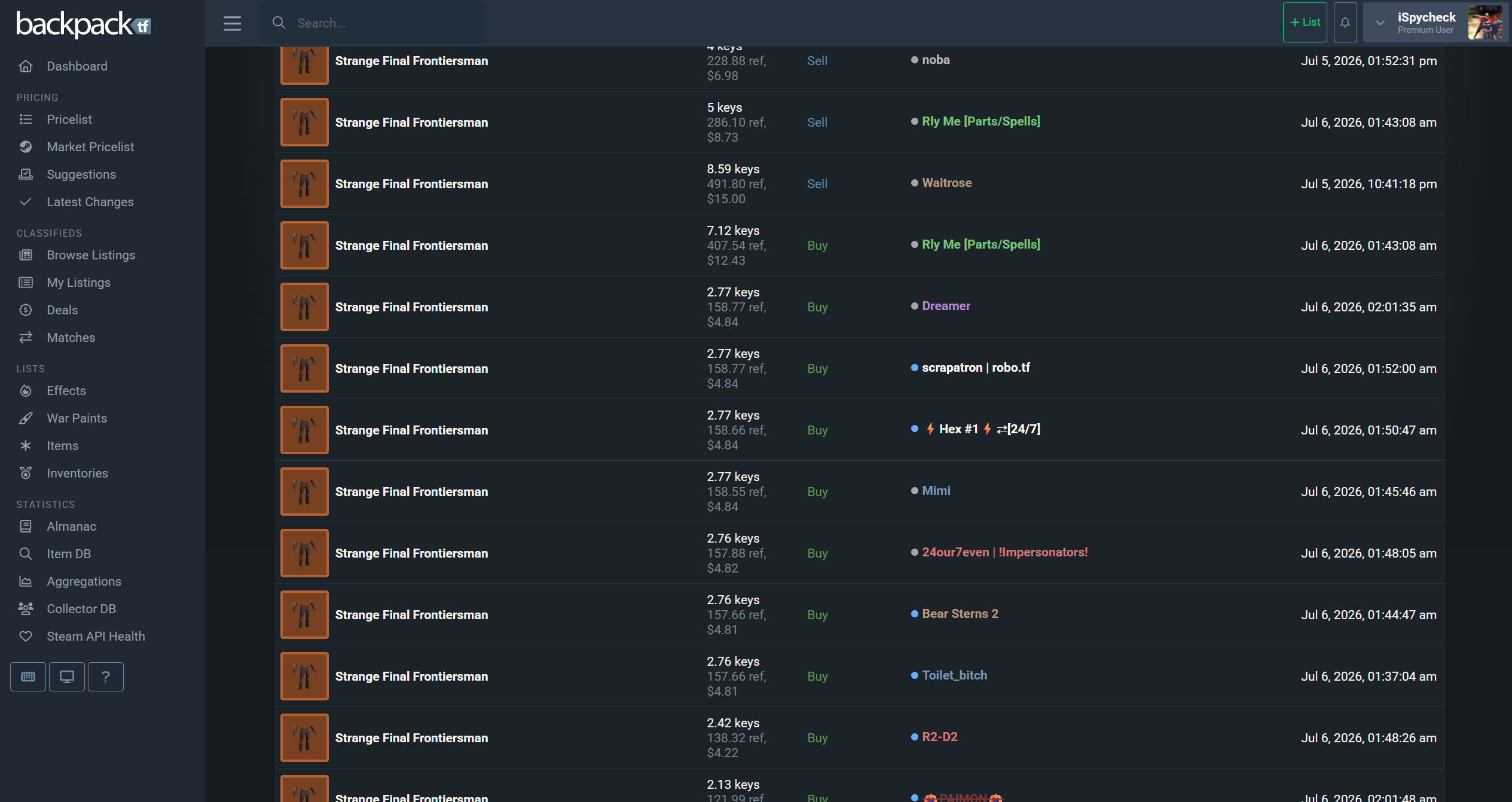Screen dimensions: 1512x802
Task: Open Bear Sterns 2 profile
Action: coord(960,614)
